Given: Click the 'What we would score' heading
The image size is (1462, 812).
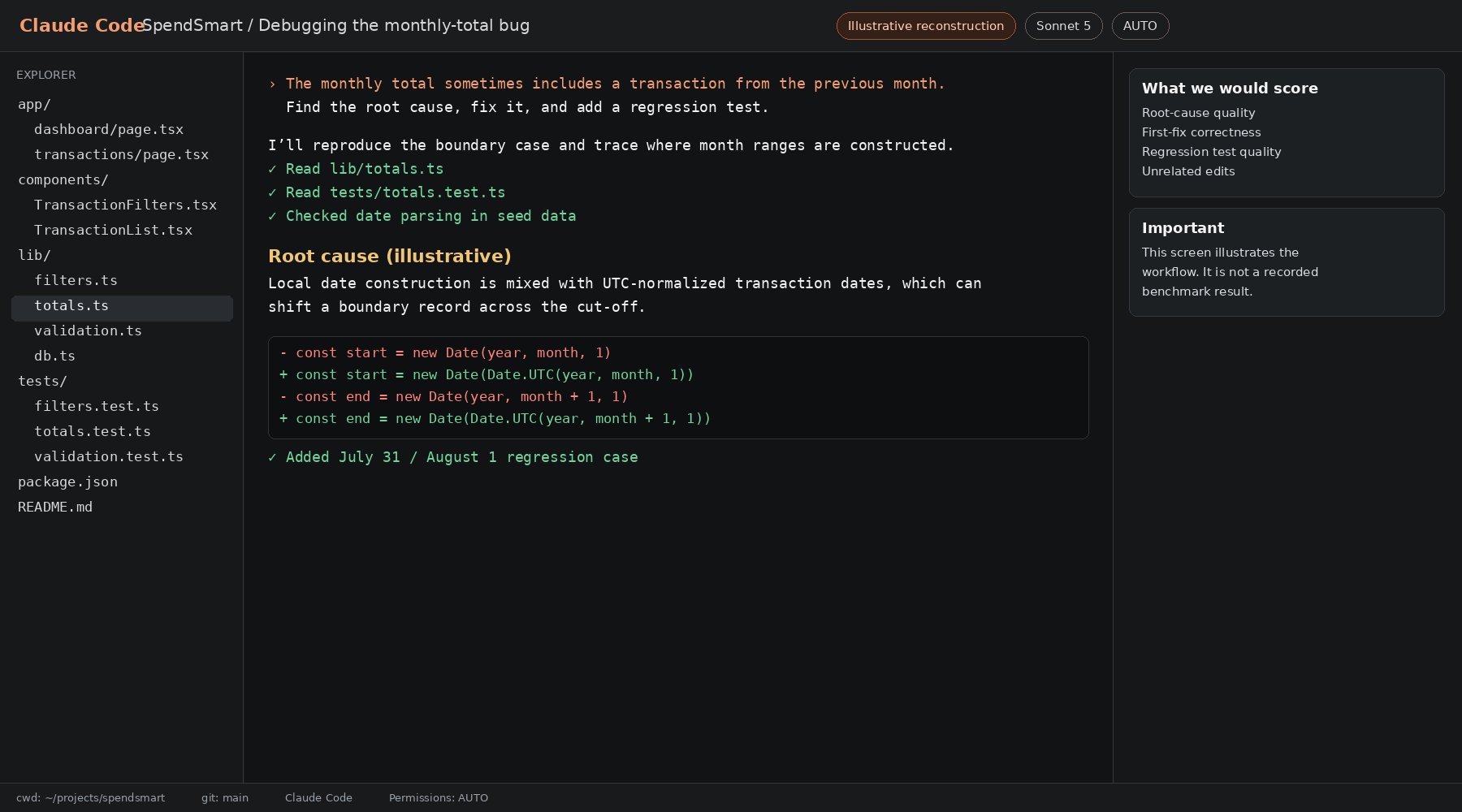Looking at the screenshot, I should [x=1230, y=89].
